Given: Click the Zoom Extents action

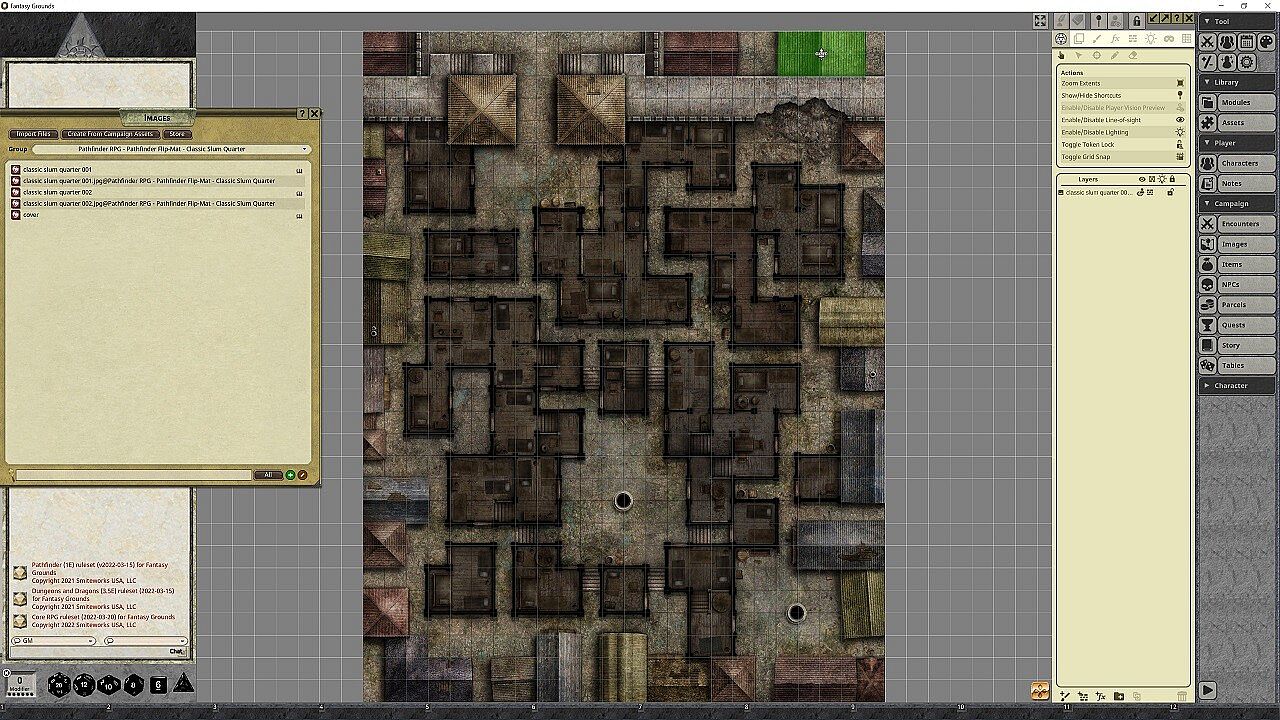Looking at the screenshot, I should [1122, 83].
